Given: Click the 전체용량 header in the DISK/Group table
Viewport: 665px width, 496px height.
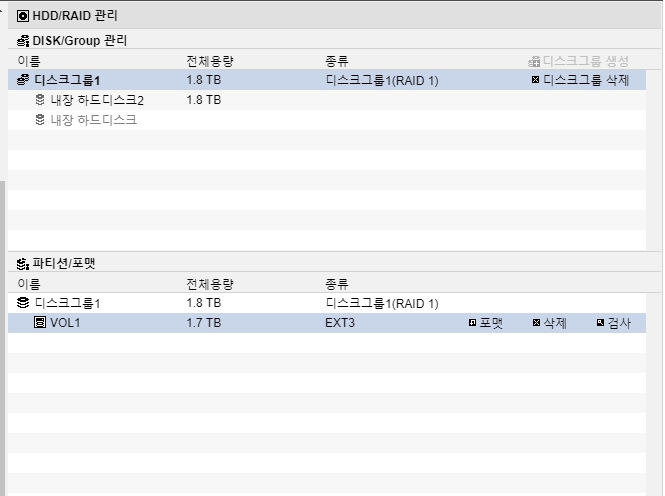Looking at the screenshot, I should (x=210, y=61).
